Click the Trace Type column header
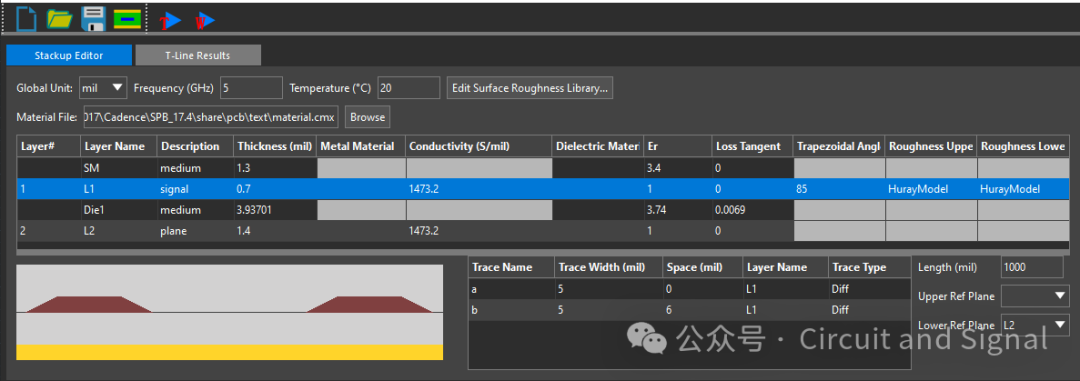 [869, 267]
